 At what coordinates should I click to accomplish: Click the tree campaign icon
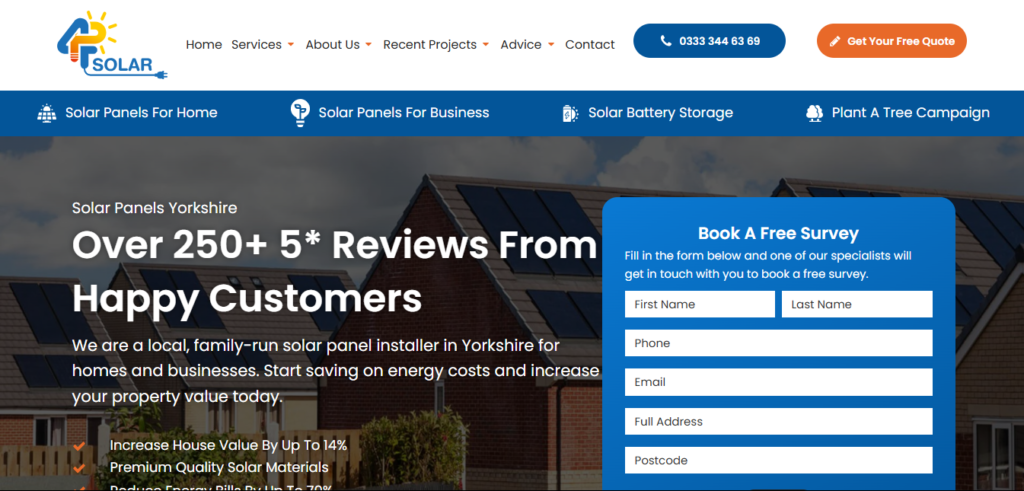(814, 113)
